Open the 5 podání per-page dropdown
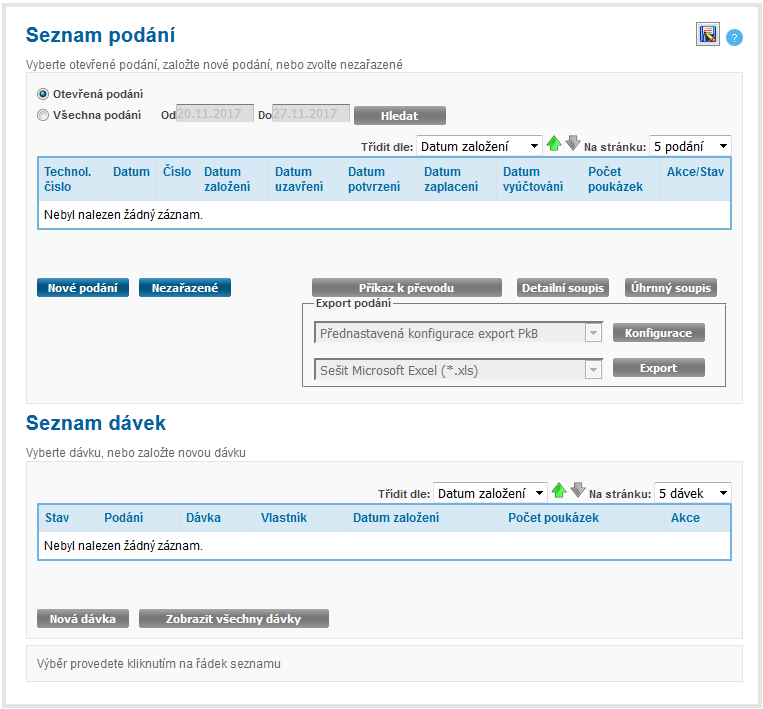The height and width of the screenshot is (709, 763). [x=690, y=146]
